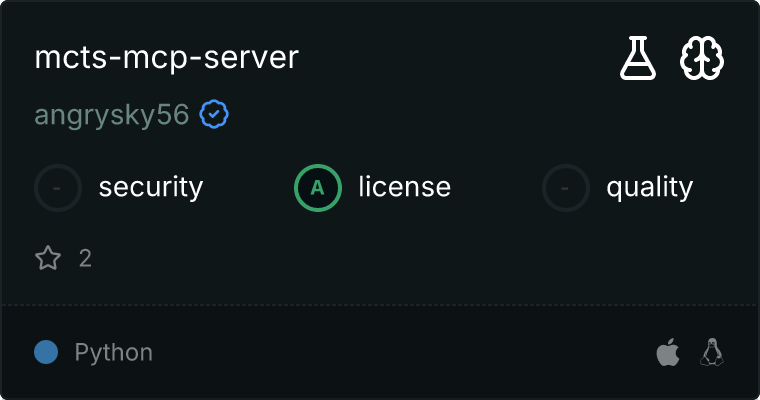Click the empty card area right of star count
760x400 pixels.
tap(400, 259)
